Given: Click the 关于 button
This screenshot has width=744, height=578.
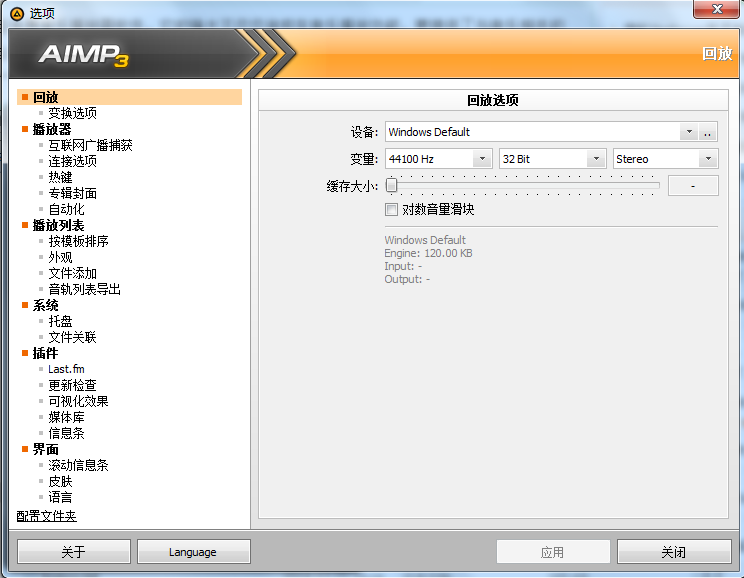Looking at the screenshot, I should (74, 552).
